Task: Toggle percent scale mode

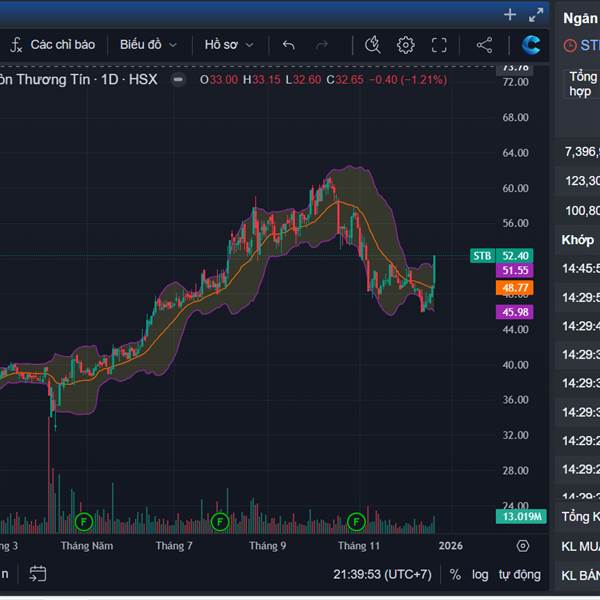Action: [x=455, y=574]
